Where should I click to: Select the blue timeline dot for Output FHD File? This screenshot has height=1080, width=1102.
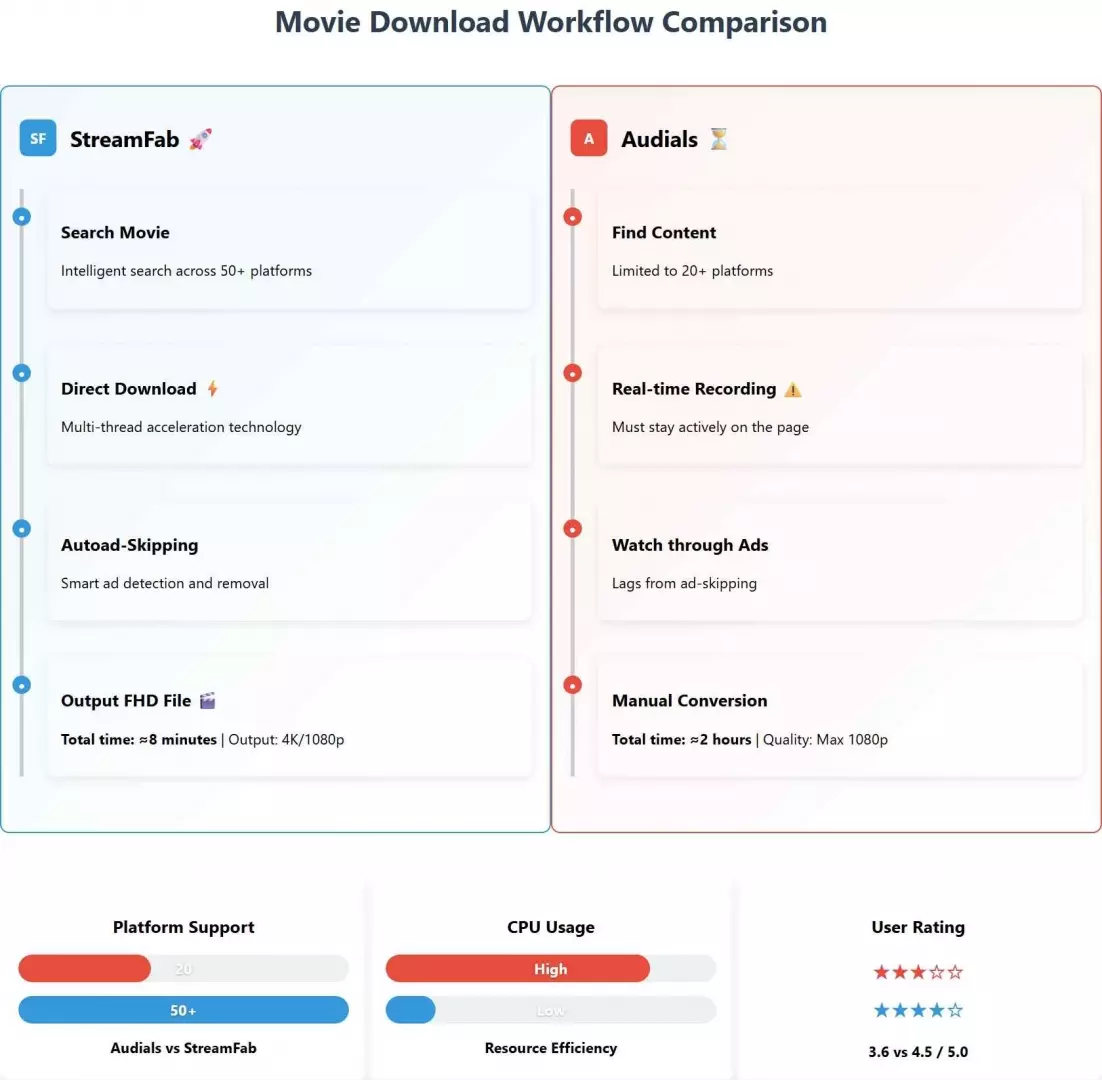tap(22, 685)
